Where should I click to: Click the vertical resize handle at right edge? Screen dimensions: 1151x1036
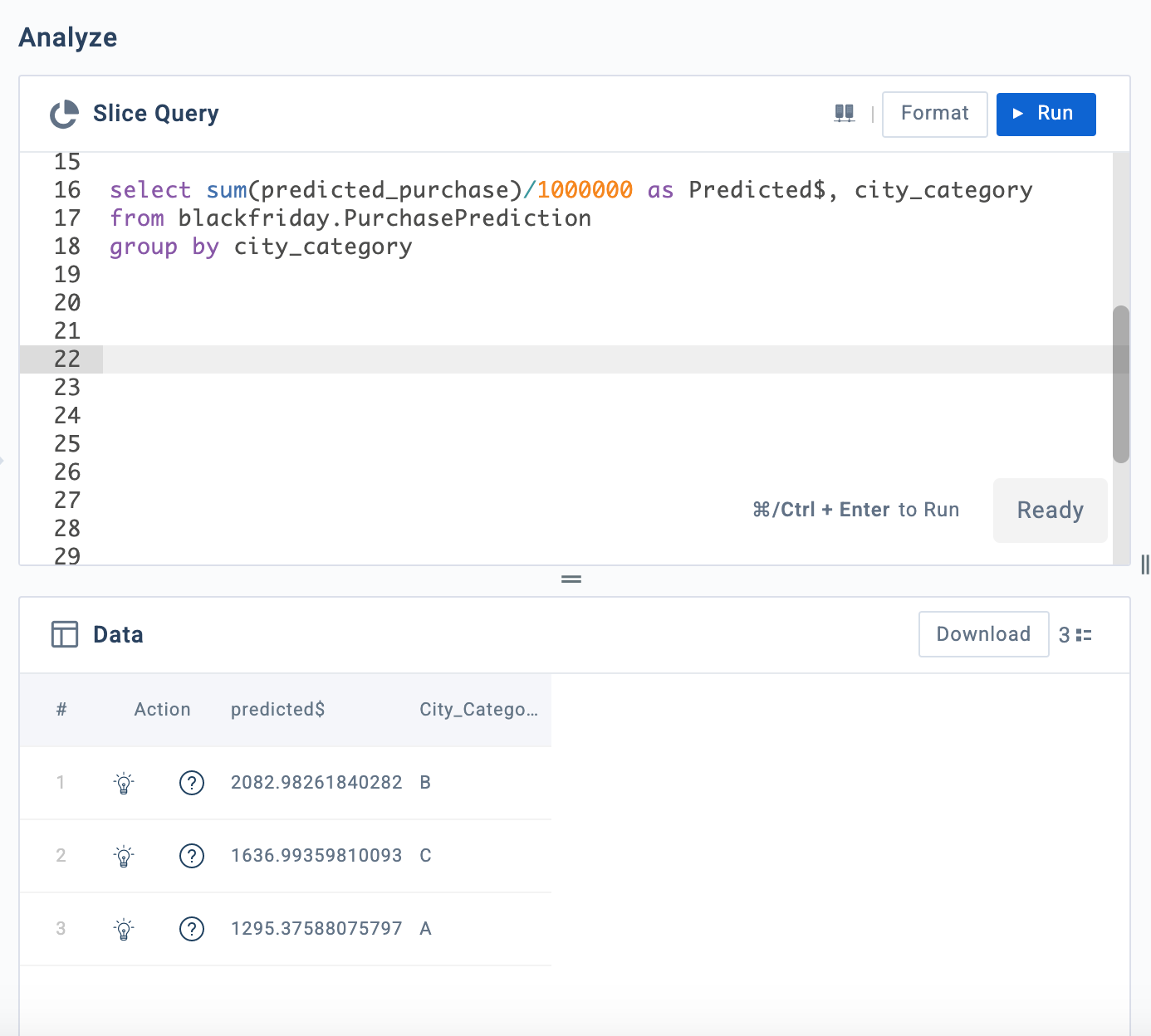tap(1145, 565)
